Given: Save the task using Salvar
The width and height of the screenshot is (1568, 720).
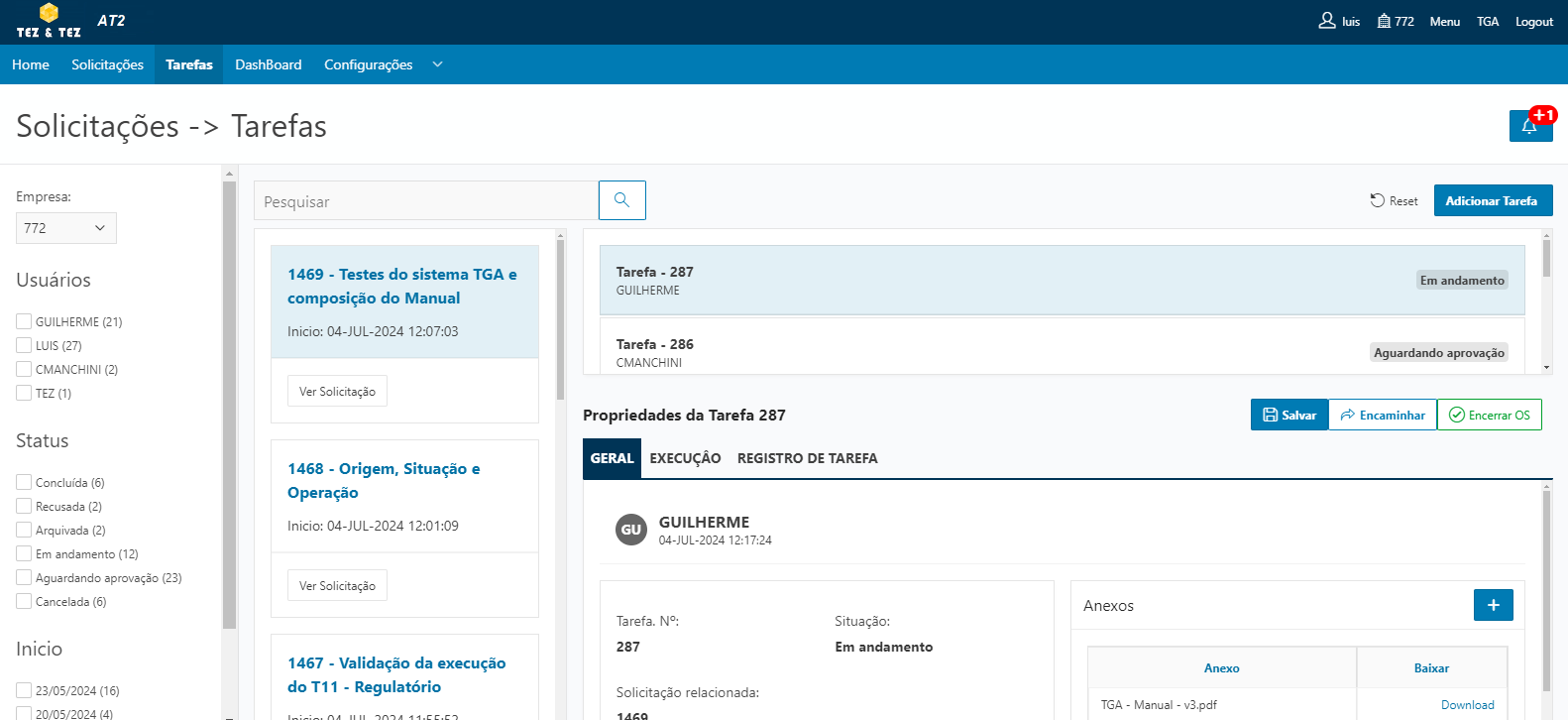Looking at the screenshot, I should (x=1288, y=415).
